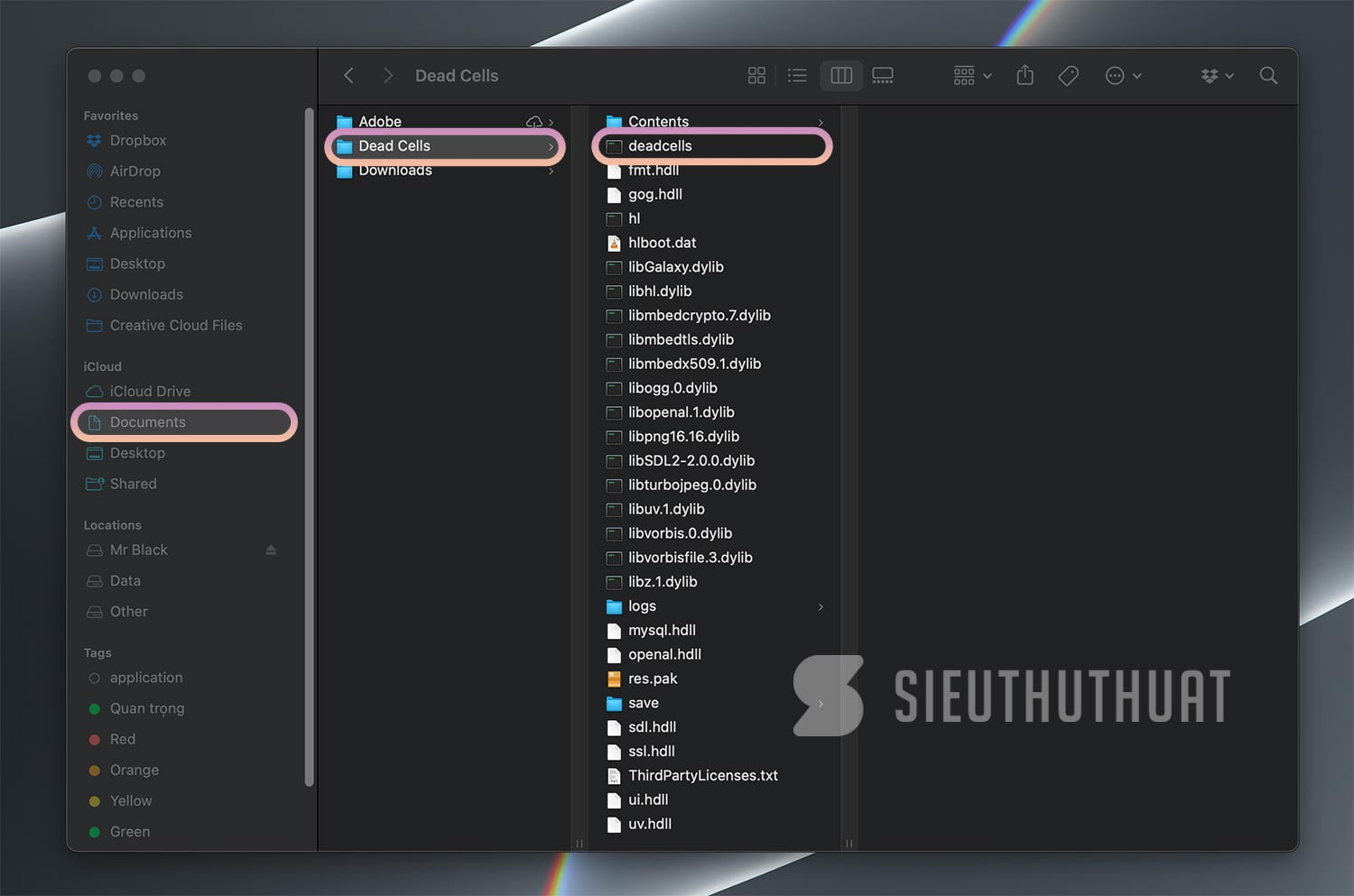1354x896 pixels.
Task: Go back with the left chevron button
Action: [x=349, y=76]
